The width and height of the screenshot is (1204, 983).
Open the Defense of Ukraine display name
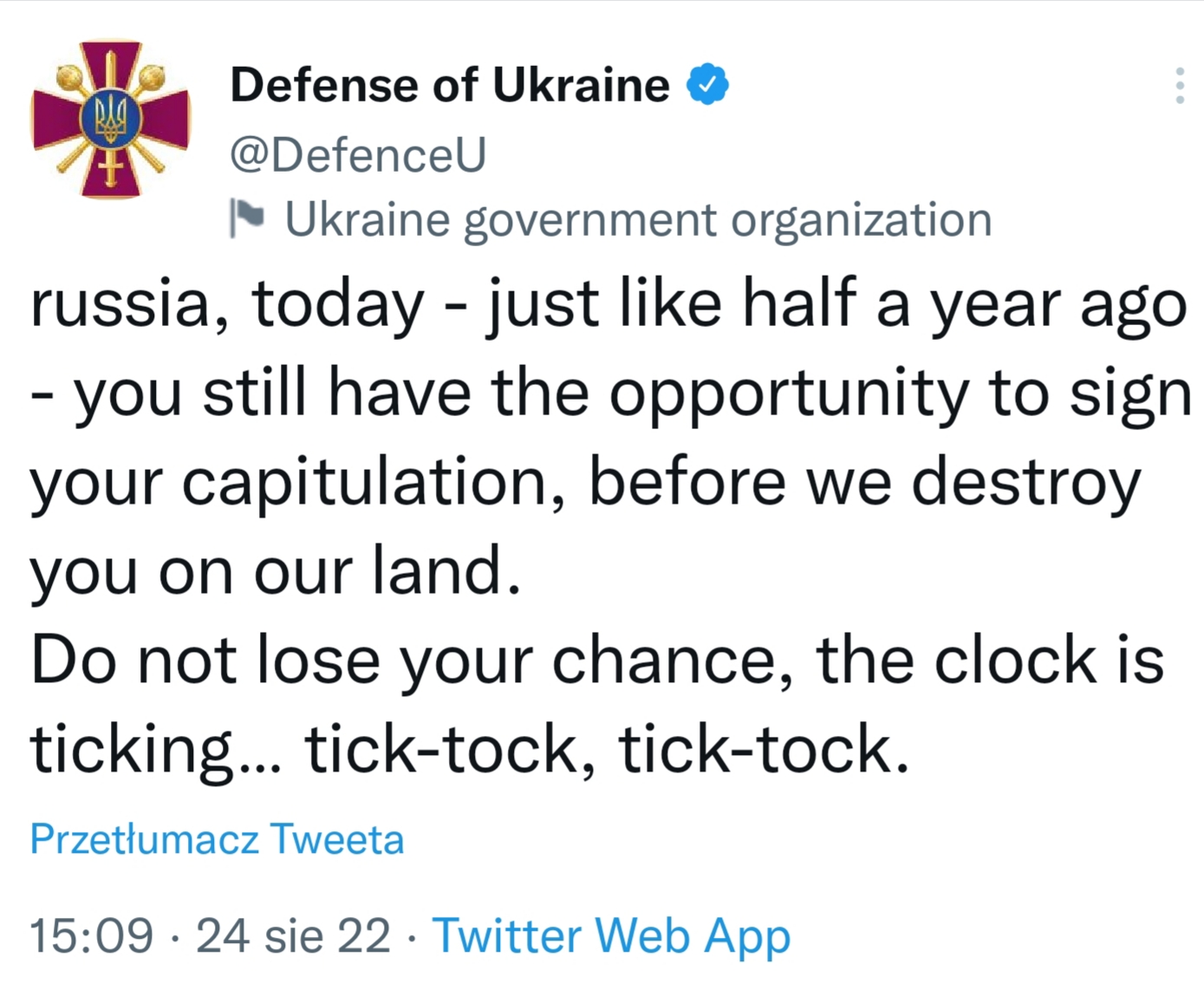[450, 85]
